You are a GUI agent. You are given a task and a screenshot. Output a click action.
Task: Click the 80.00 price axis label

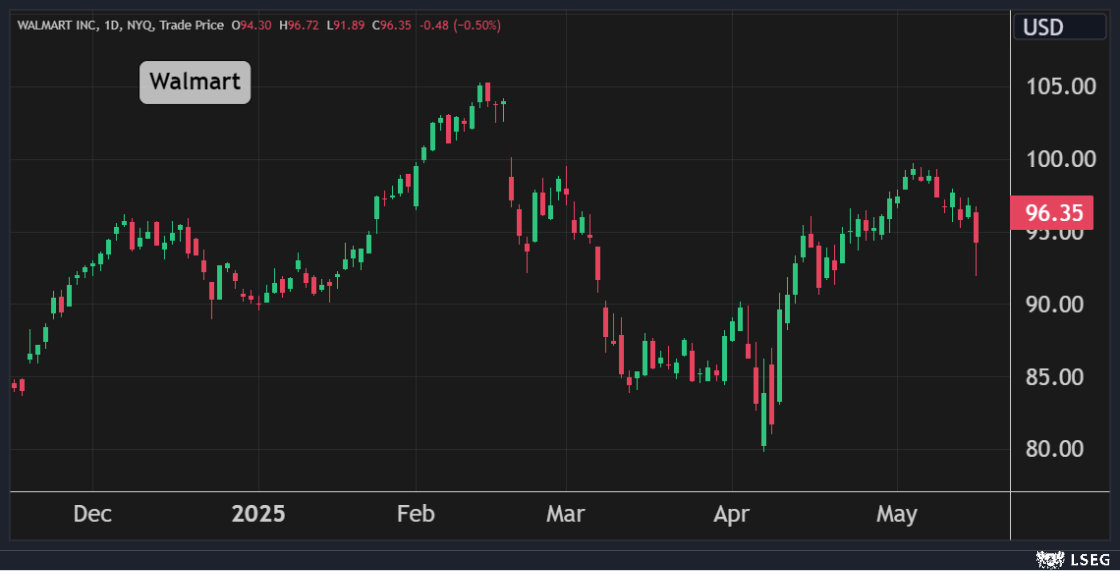pos(1061,449)
